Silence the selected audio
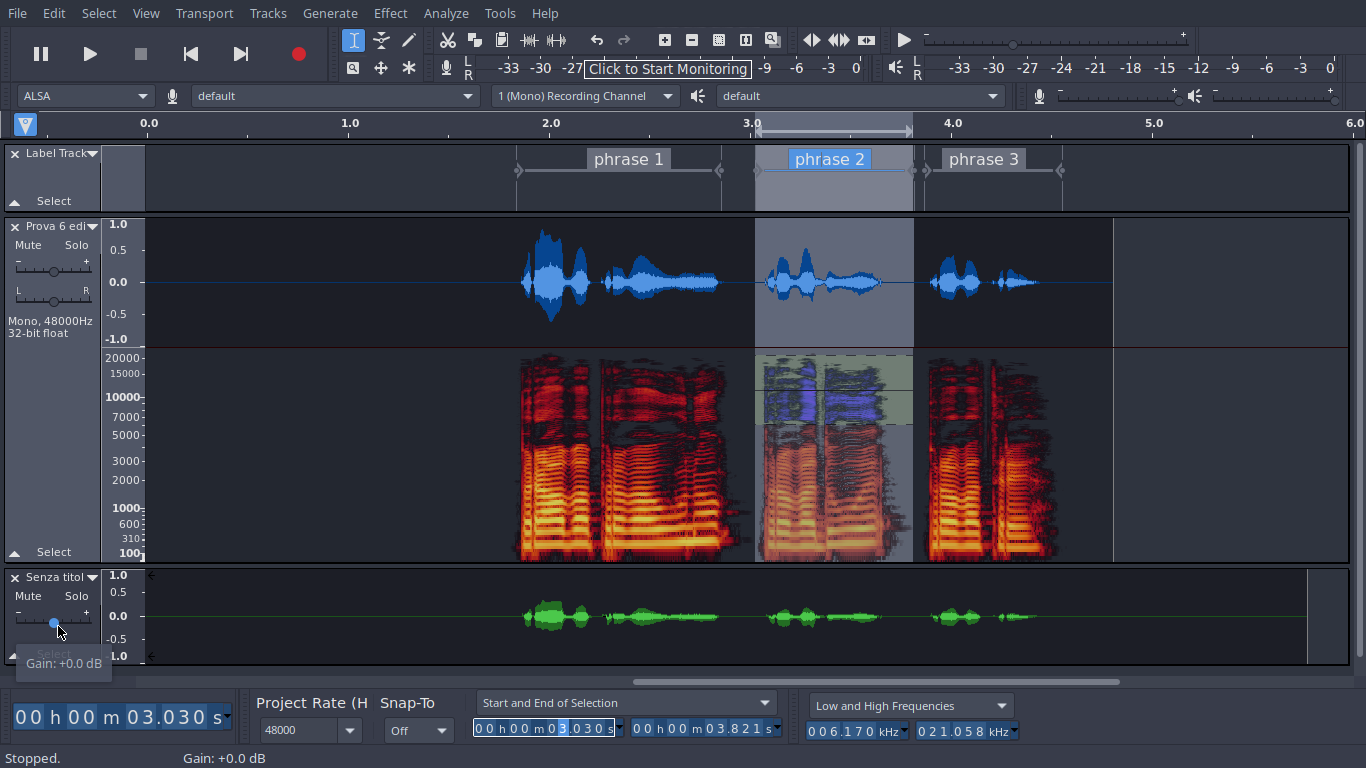1366x768 pixels. click(556, 40)
